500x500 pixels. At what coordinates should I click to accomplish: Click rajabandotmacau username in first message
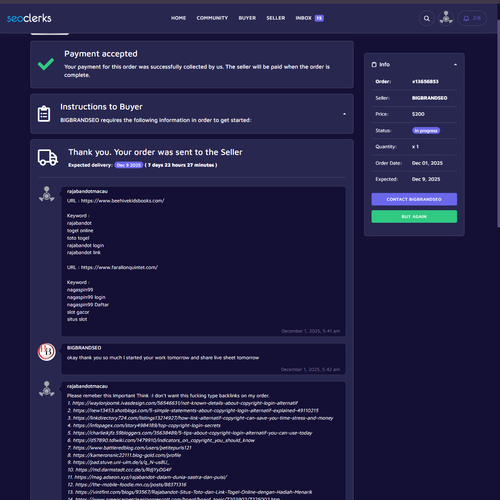(x=87, y=191)
